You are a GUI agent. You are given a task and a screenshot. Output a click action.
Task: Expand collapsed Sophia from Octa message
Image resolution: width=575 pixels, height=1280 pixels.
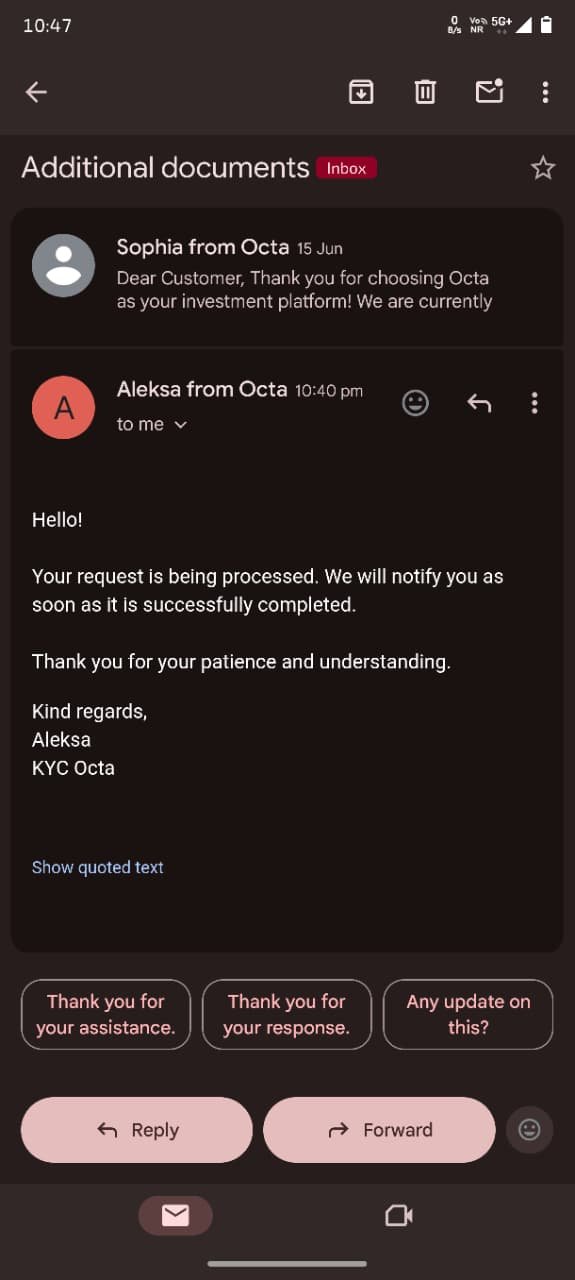pos(287,275)
